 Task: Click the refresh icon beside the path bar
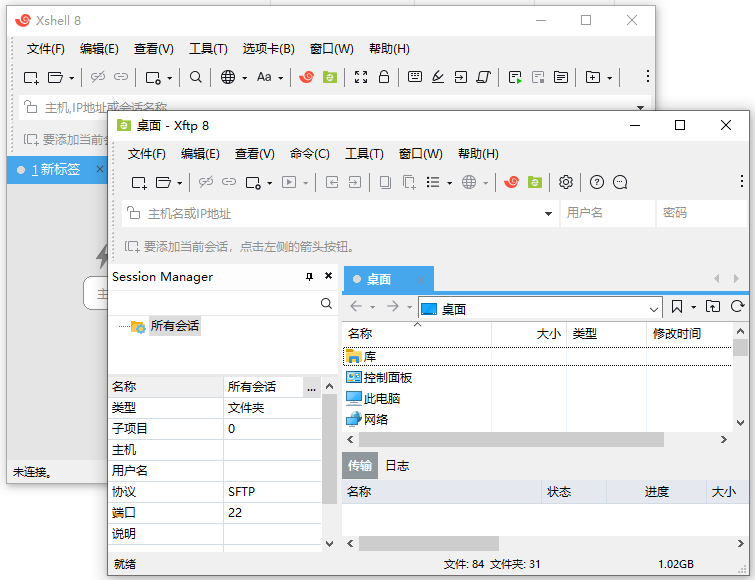click(737, 307)
